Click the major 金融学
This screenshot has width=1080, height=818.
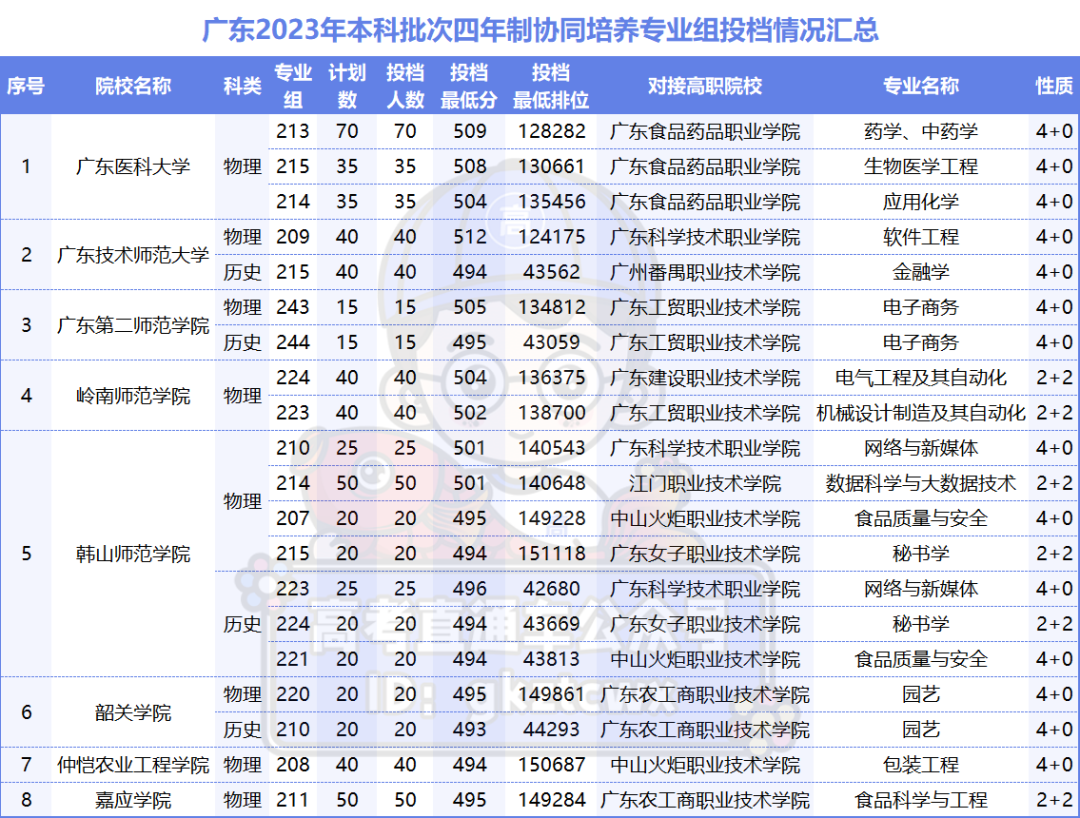click(x=921, y=272)
